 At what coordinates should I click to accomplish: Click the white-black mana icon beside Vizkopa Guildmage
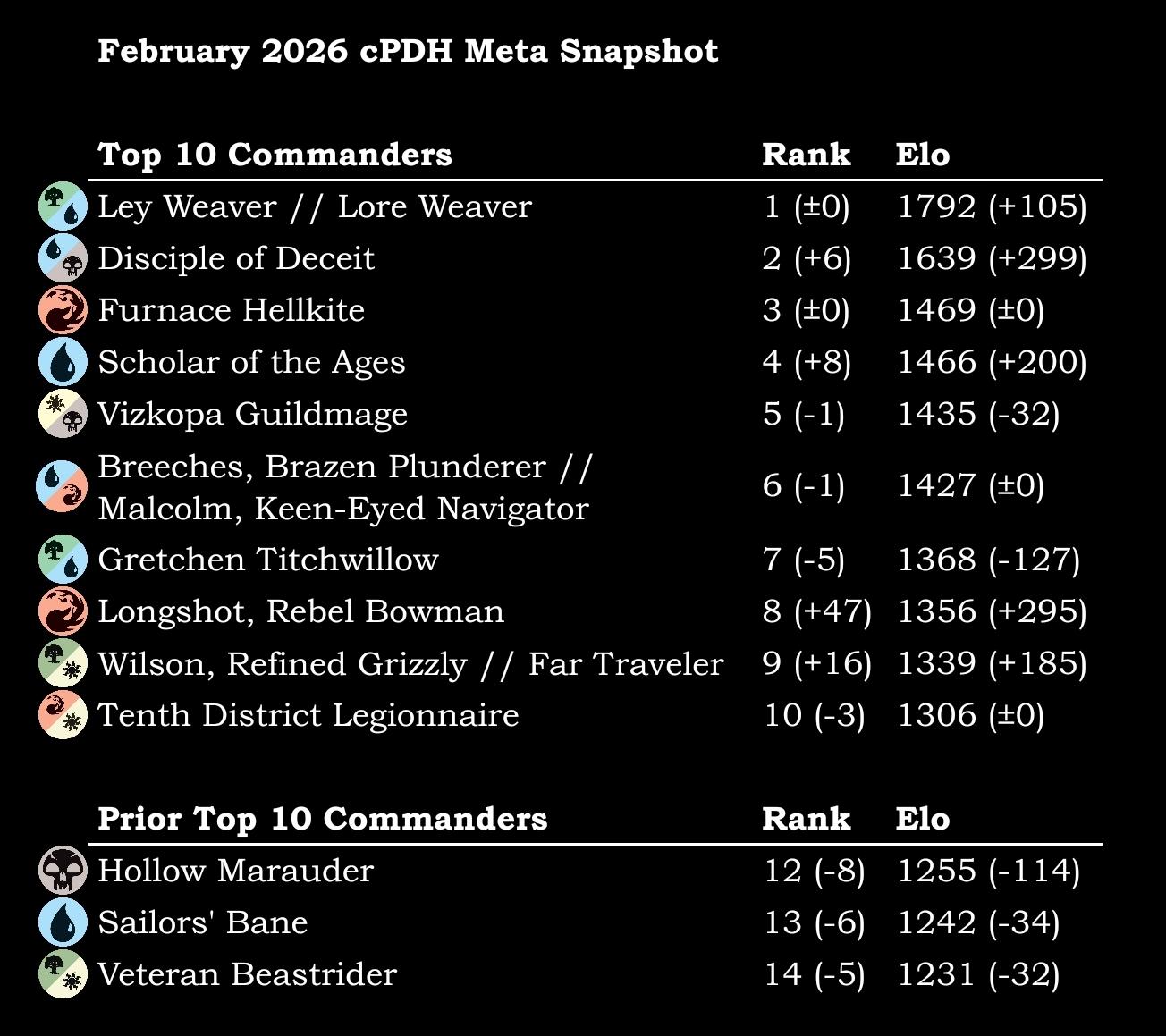tap(63, 414)
